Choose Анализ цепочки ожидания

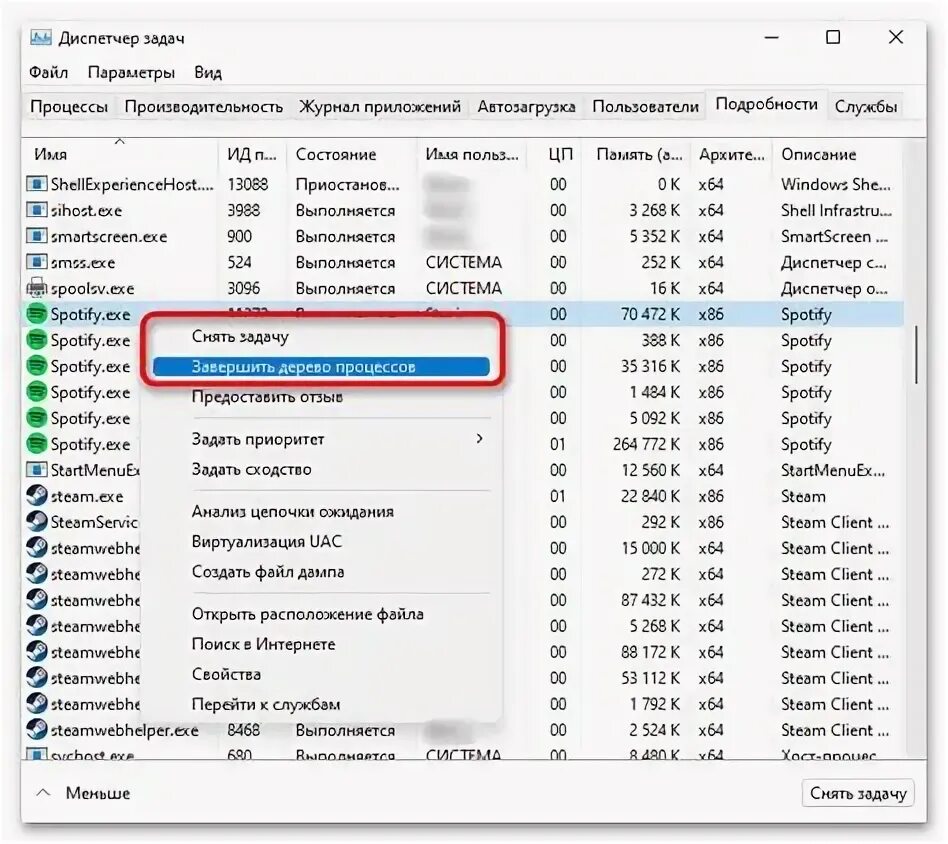pyautogui.click(x=322, y=511)
